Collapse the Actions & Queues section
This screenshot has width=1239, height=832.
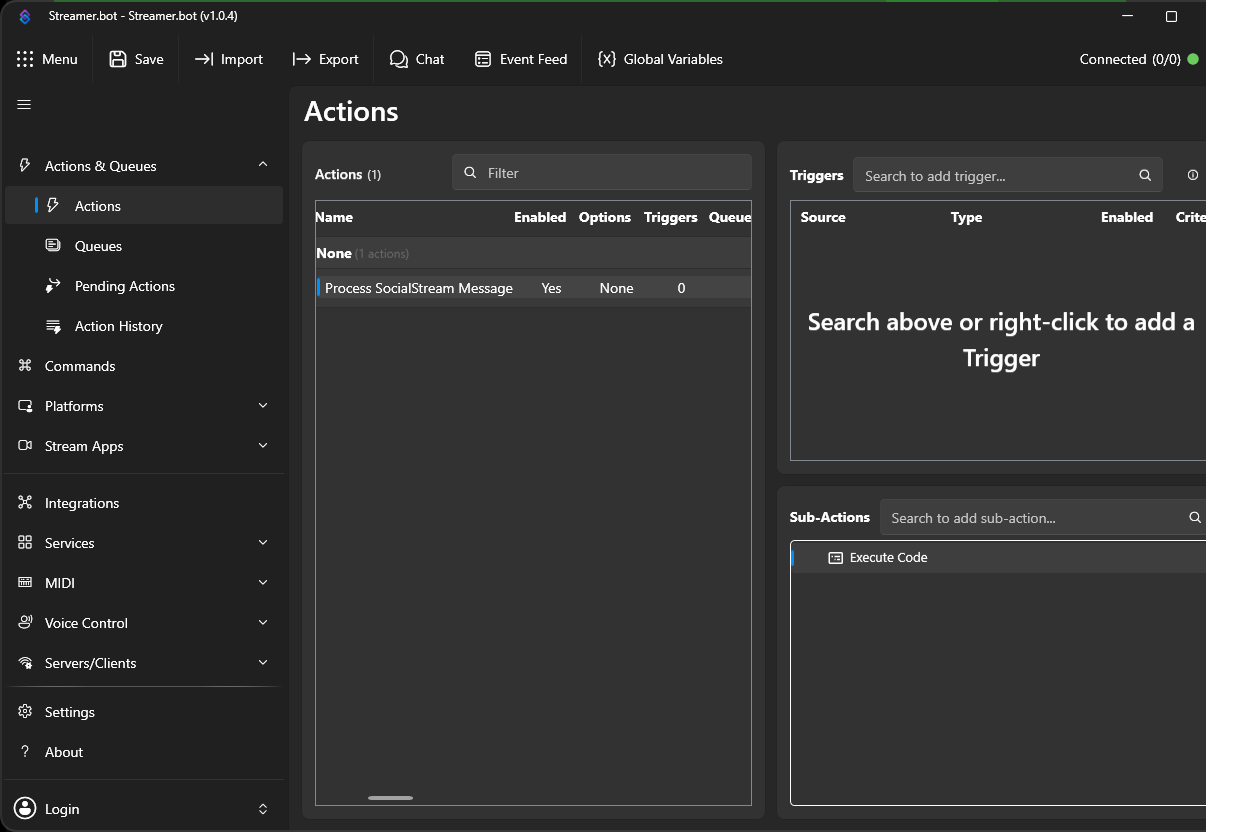pyautogui.click(x=262, y=165)
